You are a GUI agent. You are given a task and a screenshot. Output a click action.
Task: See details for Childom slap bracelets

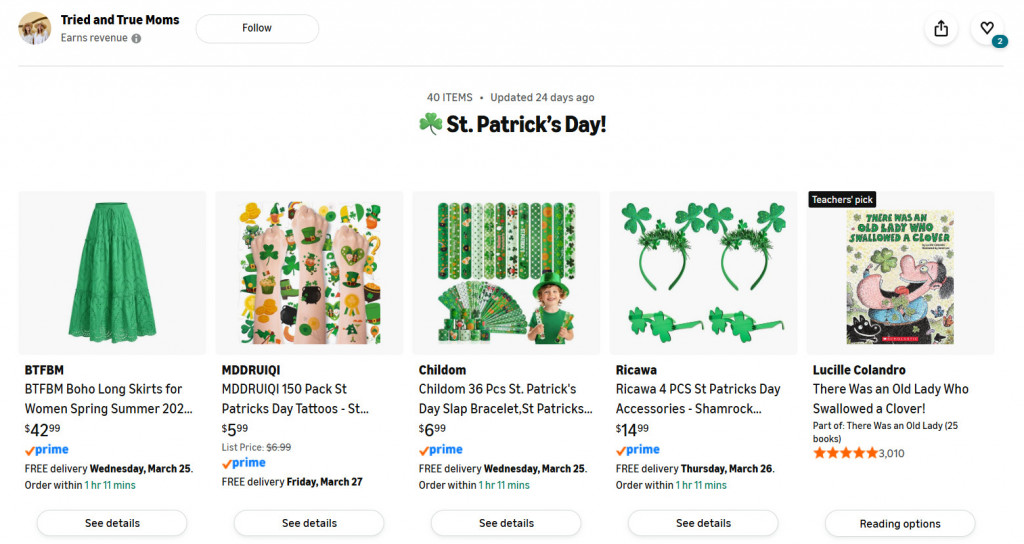(506, 523)
